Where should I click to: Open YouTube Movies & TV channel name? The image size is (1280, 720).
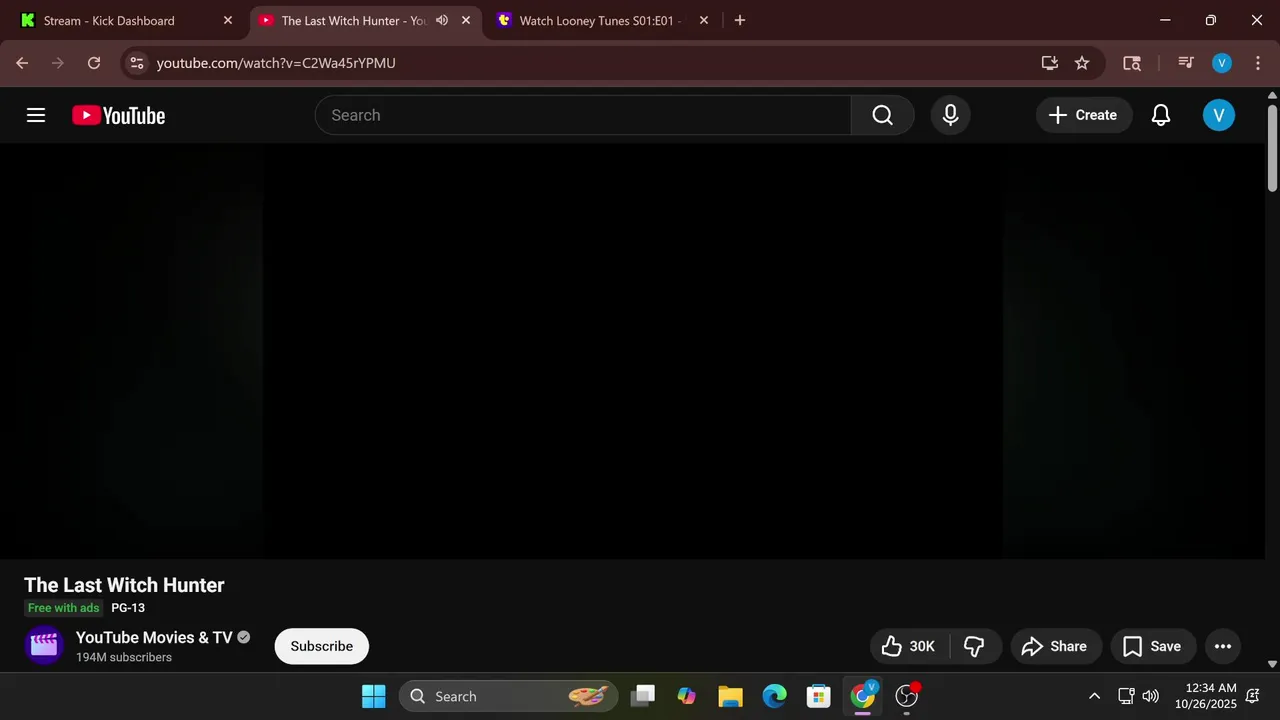[x=154, y=637]
